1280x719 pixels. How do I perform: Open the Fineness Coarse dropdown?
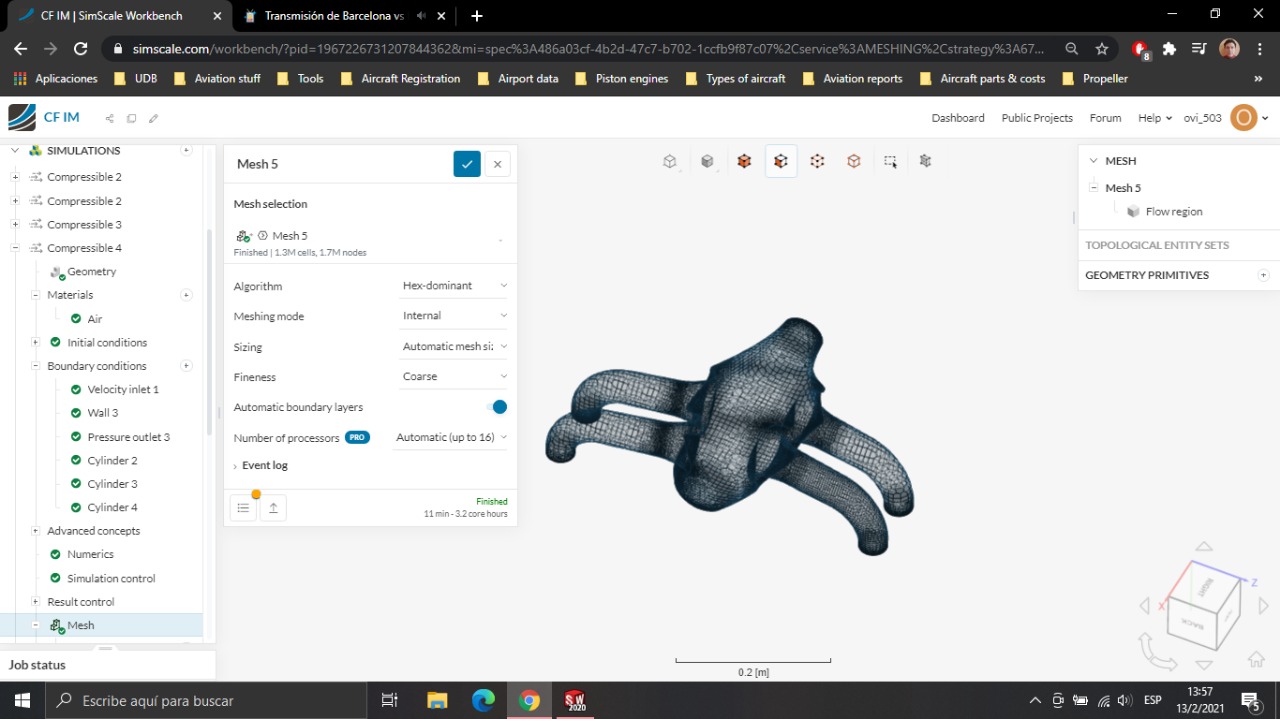coord(454,377)
